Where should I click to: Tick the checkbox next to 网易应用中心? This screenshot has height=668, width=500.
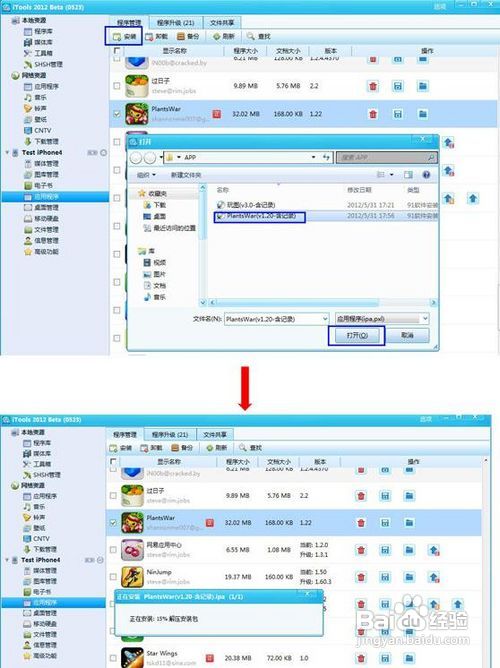(x=113, y=550)
